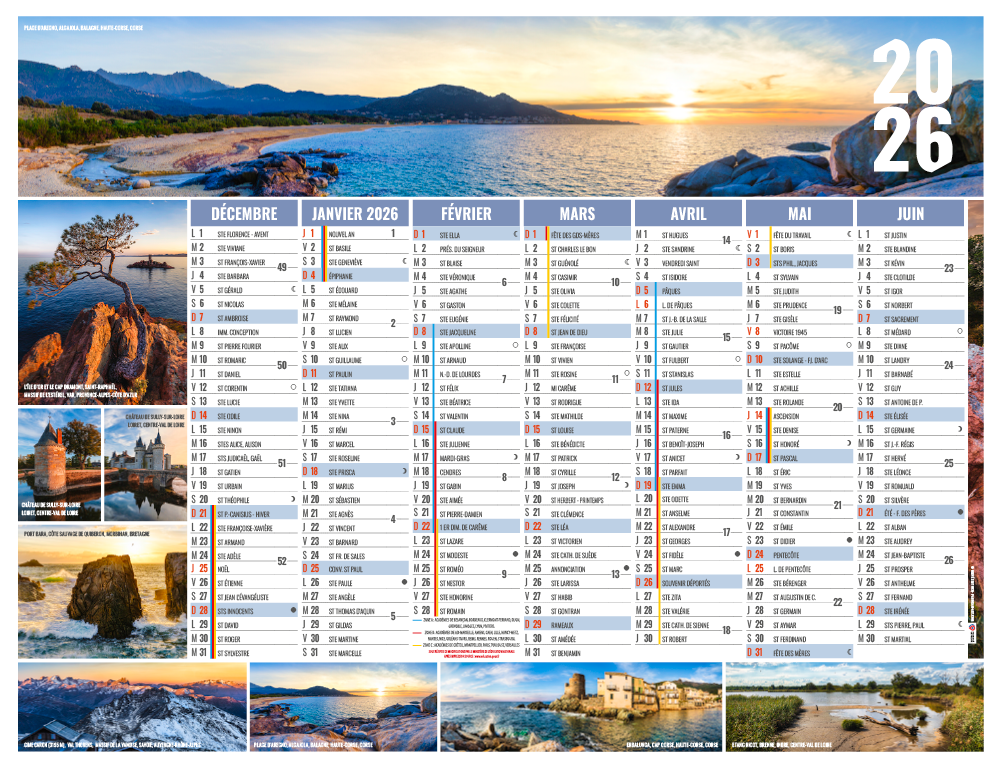Screen dimensions: 1000x767
Task: Open the Port Bara rocky coast photo
Action: tap(103, 592)
